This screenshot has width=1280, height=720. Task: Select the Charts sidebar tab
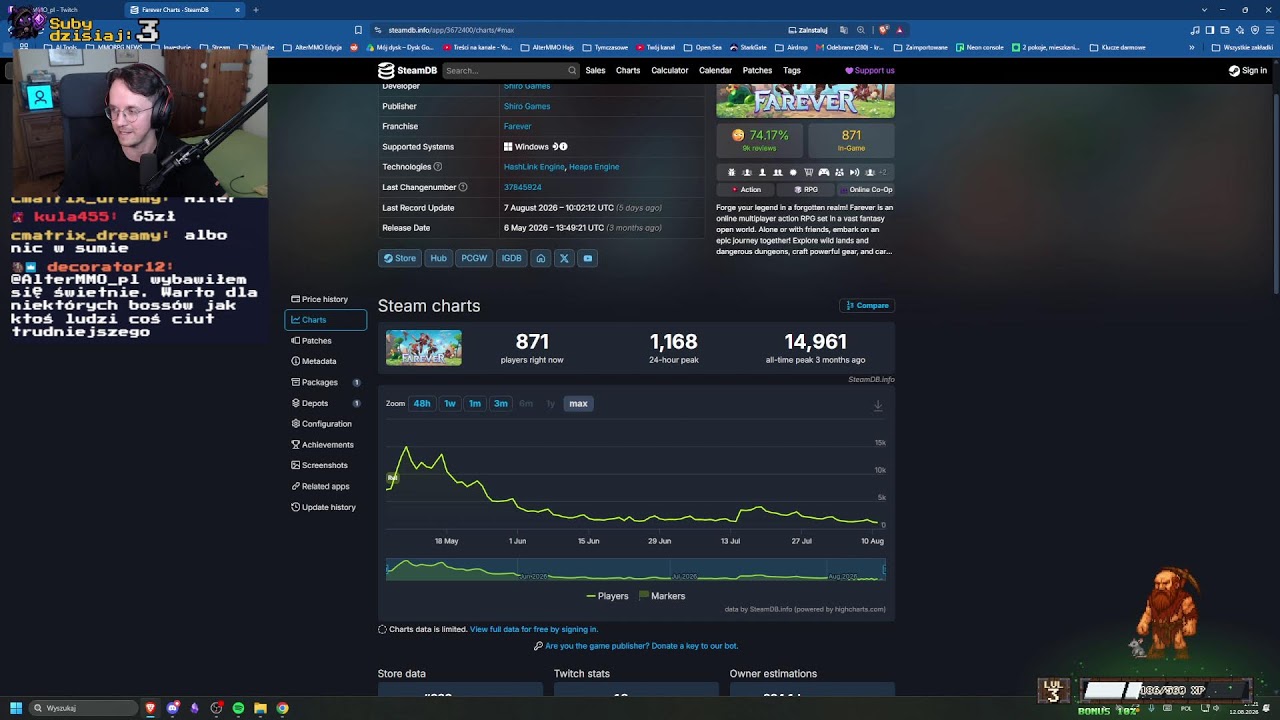[325, 320]
